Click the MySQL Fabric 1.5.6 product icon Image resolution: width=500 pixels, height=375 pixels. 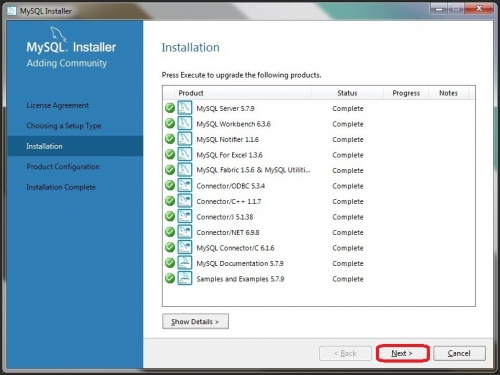[185, 170]
